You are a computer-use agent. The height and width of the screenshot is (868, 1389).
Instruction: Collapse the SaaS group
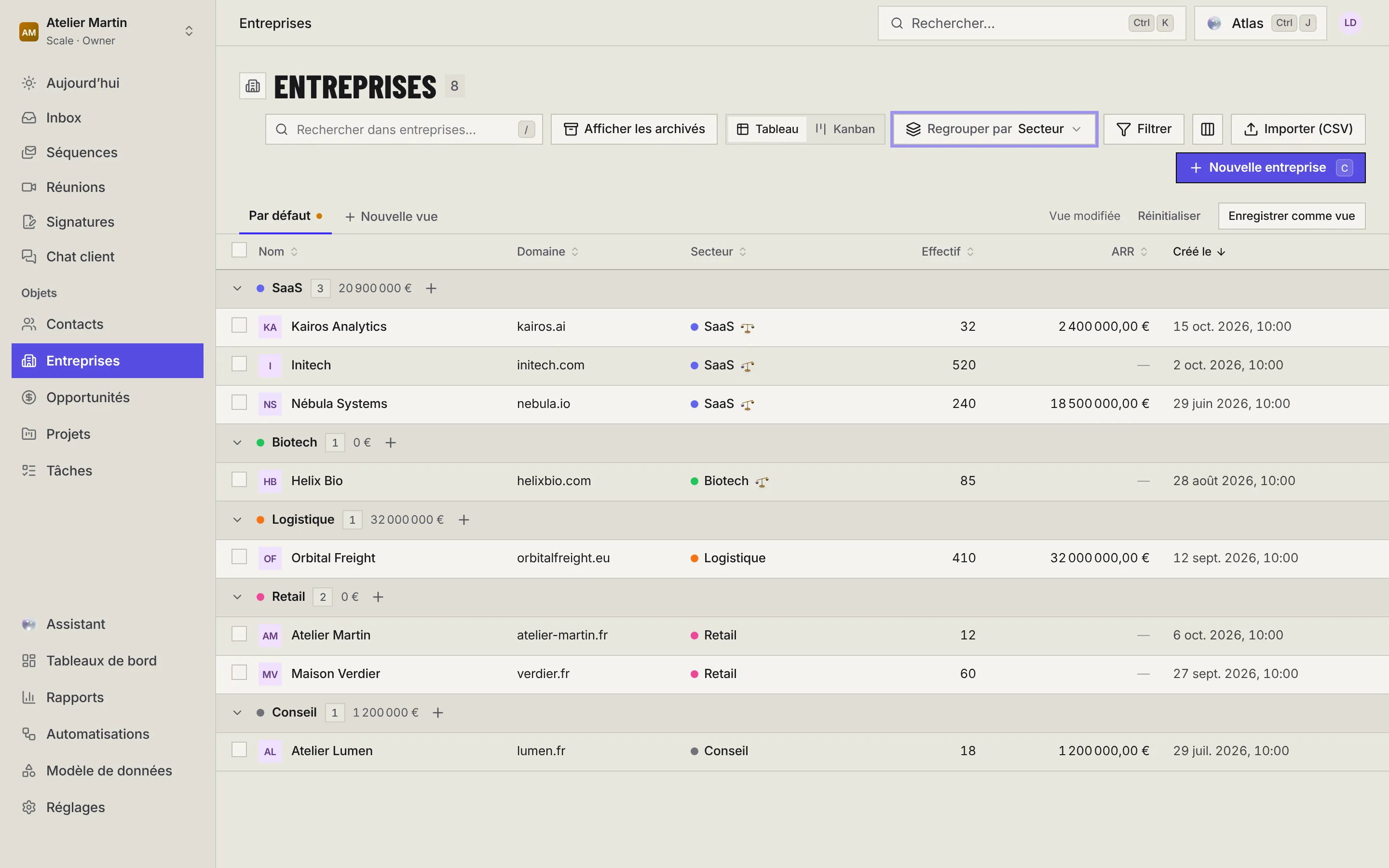tap(237, 288)
